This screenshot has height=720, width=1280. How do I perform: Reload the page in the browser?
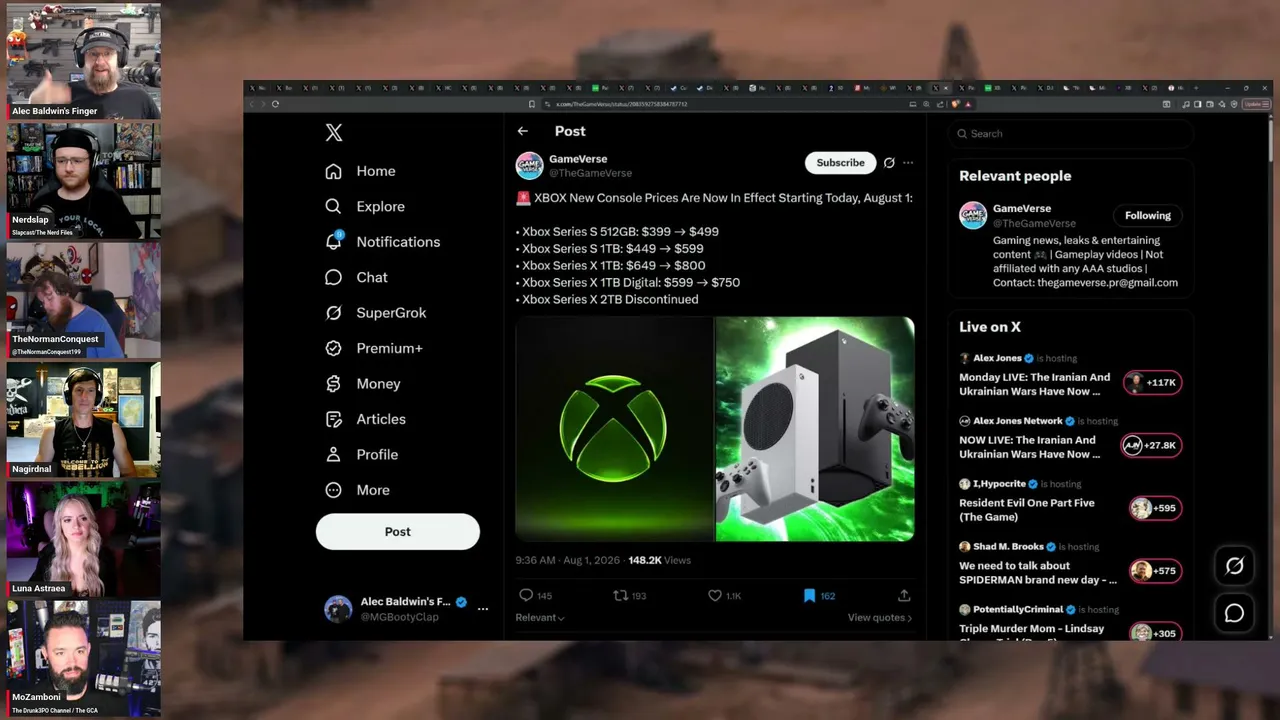pyautogui.click(x=275, y=104)
